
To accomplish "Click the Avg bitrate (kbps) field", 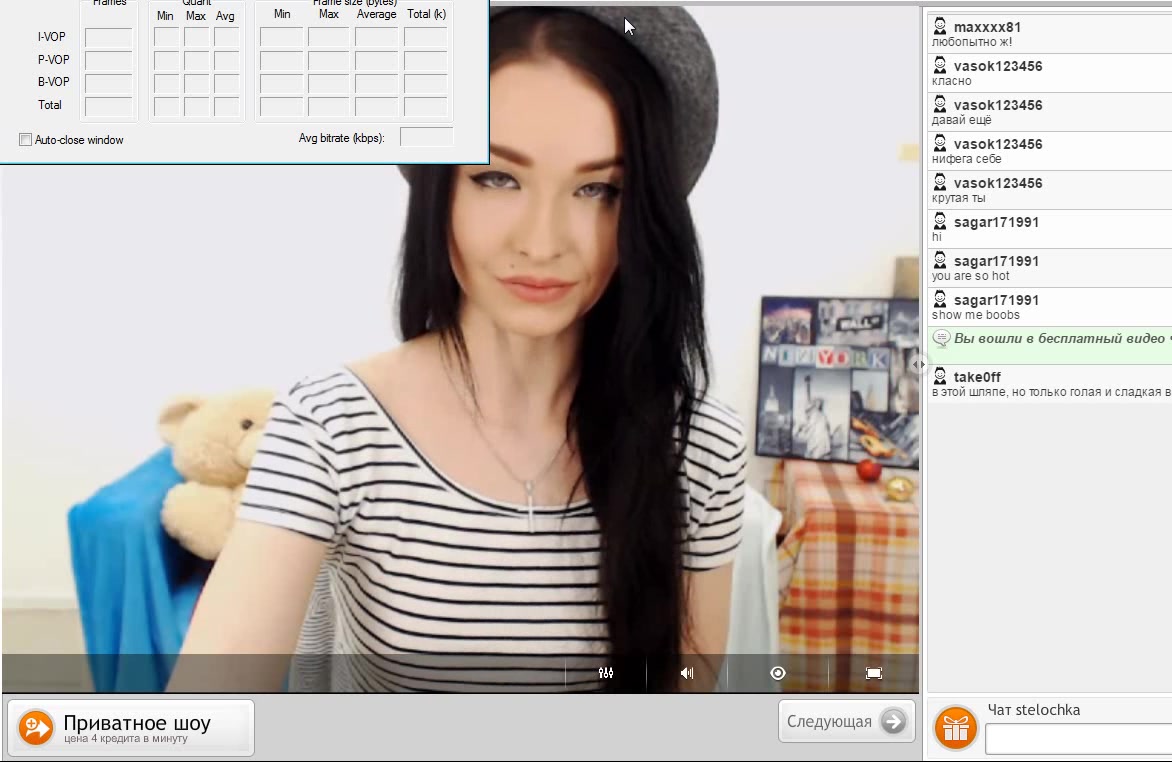I will (426, 137).
